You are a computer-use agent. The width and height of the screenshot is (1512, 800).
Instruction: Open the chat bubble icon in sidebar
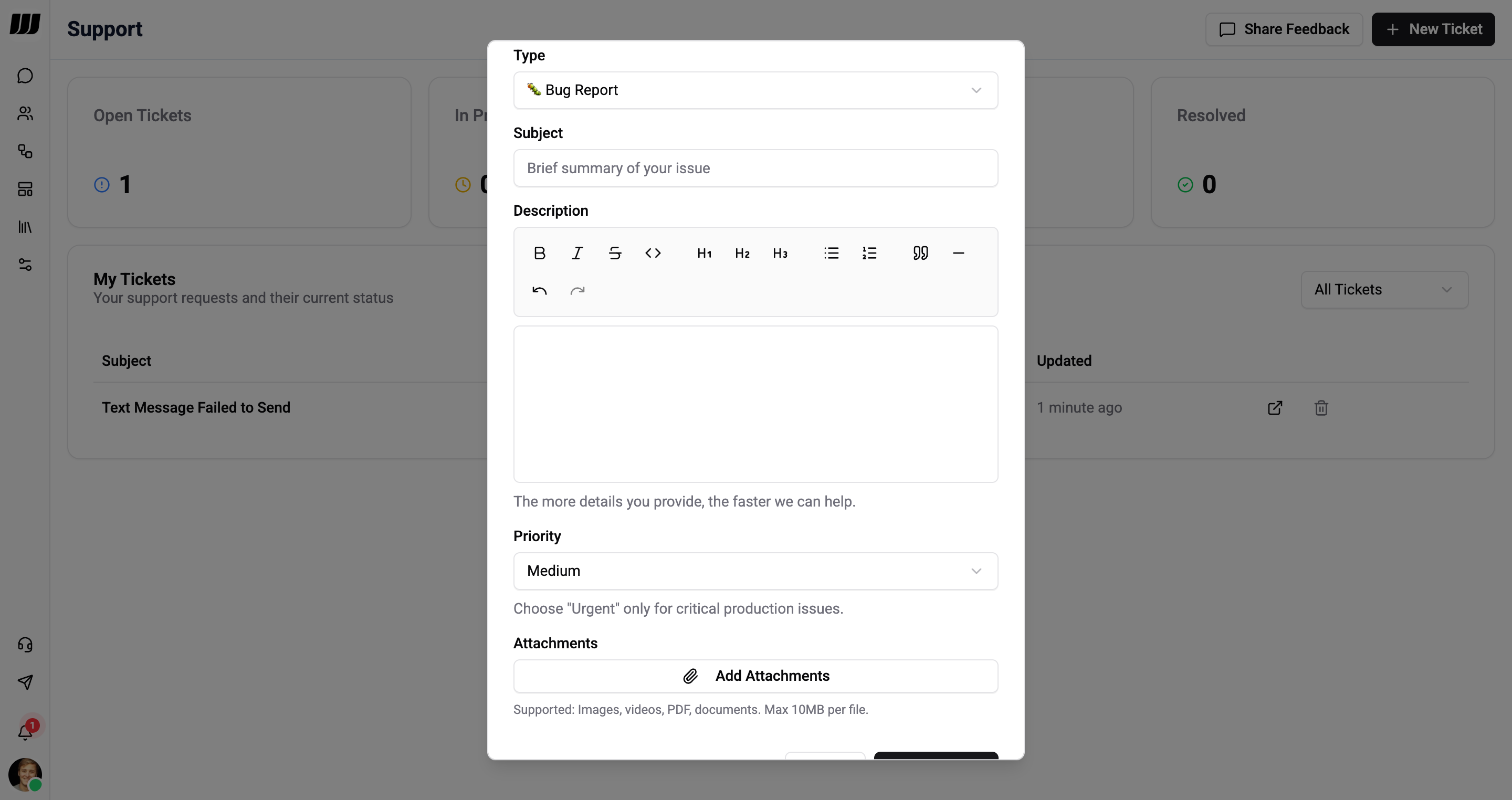point(25,75)
